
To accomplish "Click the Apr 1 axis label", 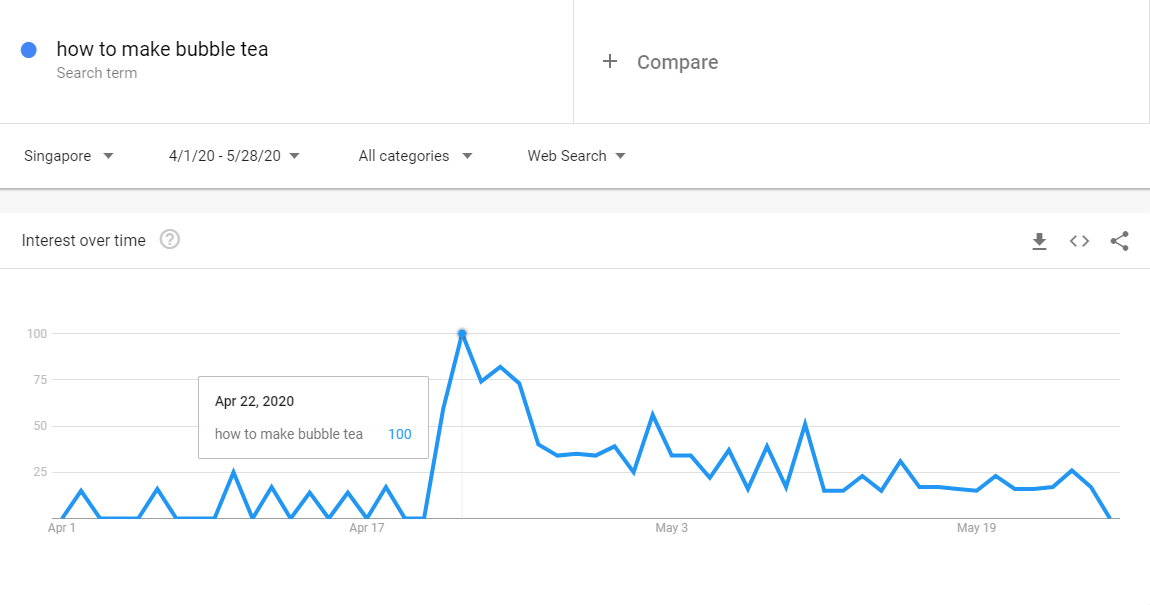I will [x=62, y=528].
